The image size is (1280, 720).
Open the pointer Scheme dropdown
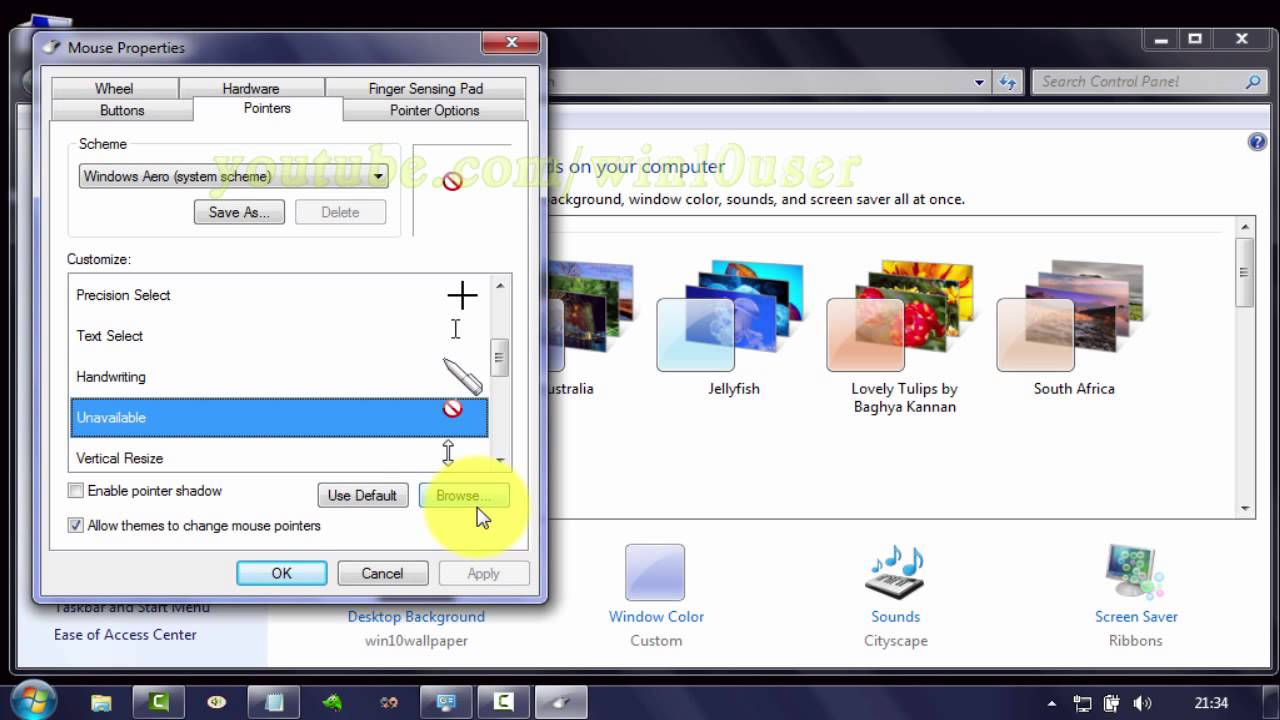[378, 174]
